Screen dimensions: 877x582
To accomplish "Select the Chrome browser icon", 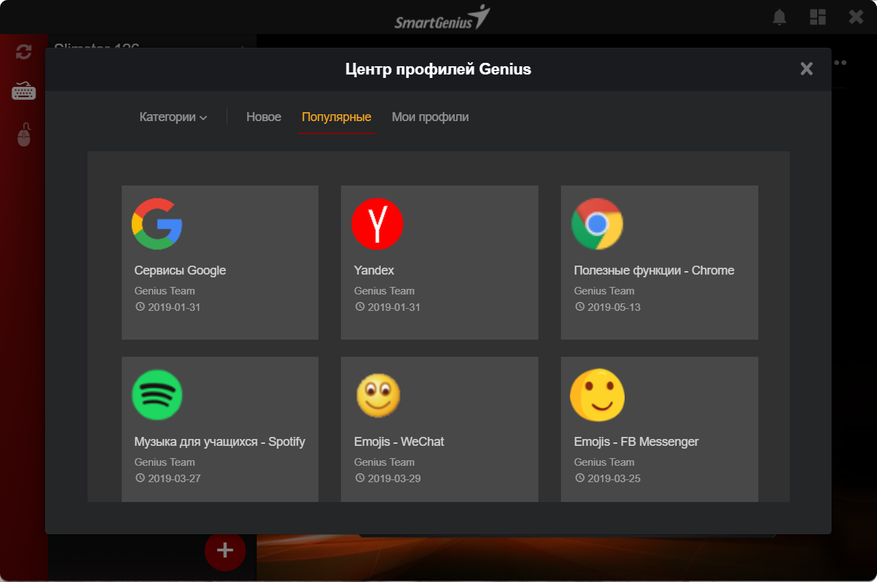I will (597, 223).
